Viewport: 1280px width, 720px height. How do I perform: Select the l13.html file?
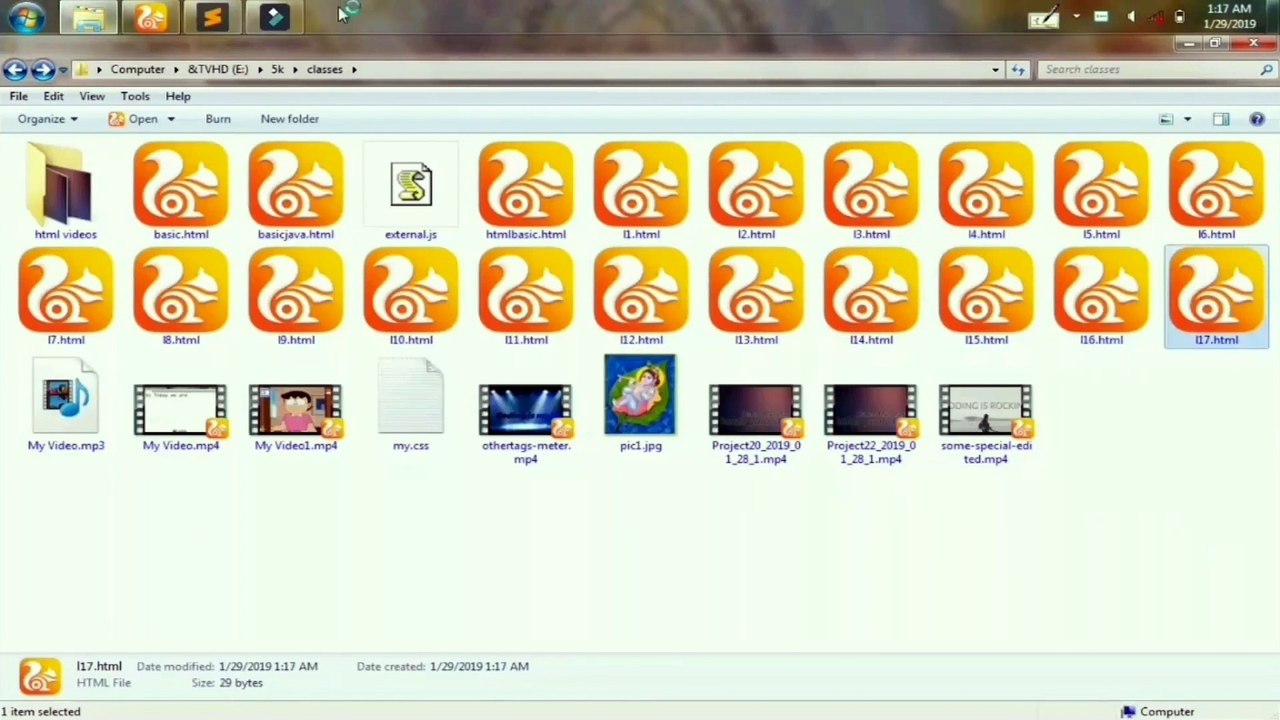[x=756, y=297]
